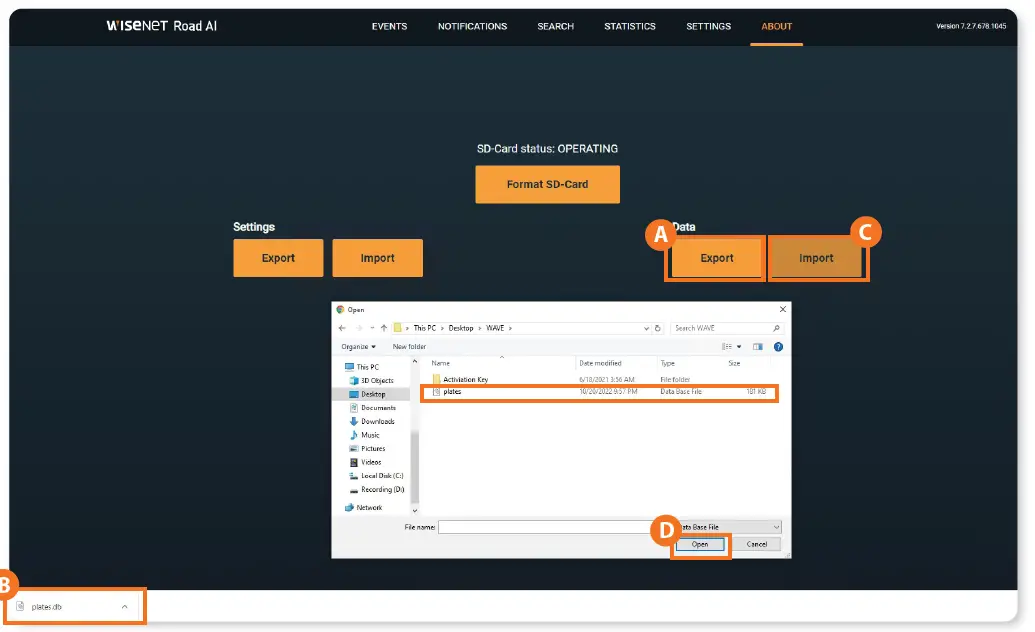This screenshot has height=632, width=1035.
Task: Click the navigation pane scroll-up arrow
Action: pyautogui.click(x=415, y=362)
